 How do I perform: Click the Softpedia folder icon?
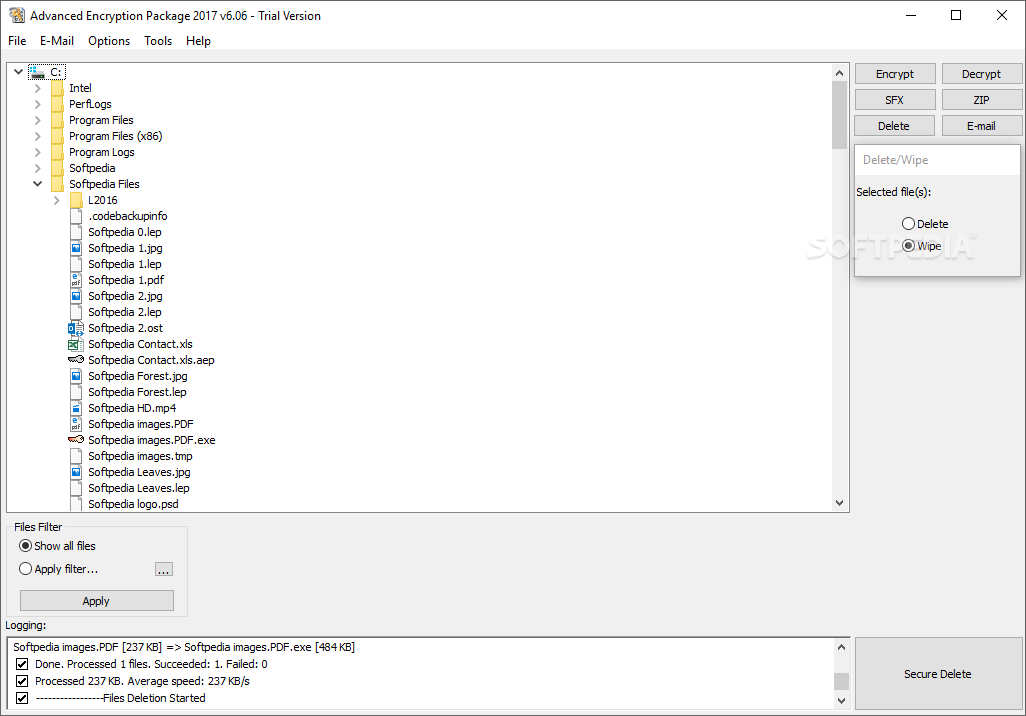tap(58, 168)
